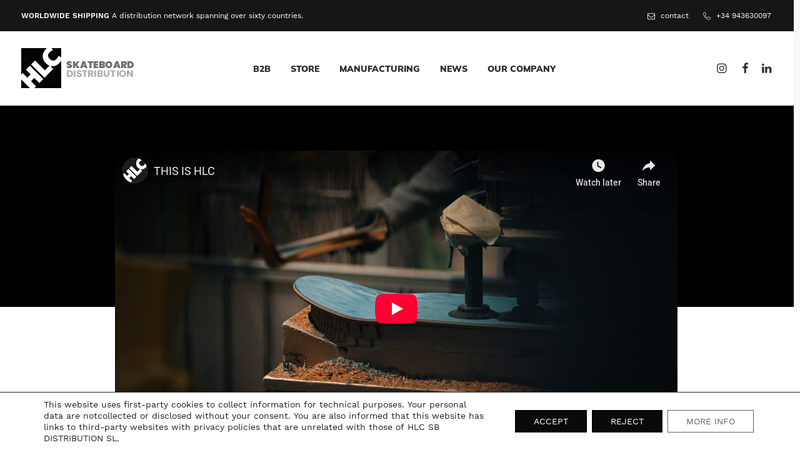Viewport: 800px width, 450px height.
Task: Open the Instagram profile icon
Action: click(721, 68)
